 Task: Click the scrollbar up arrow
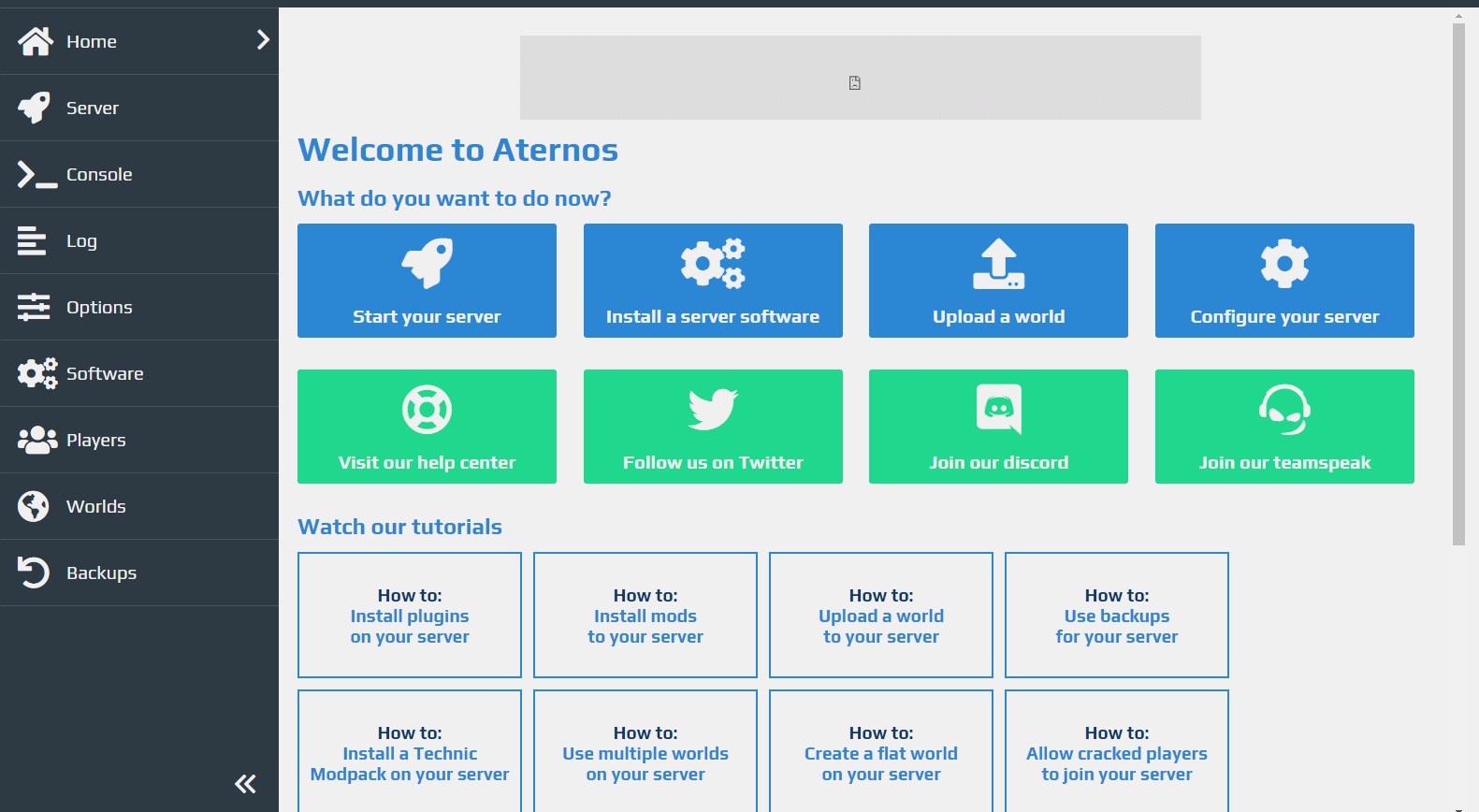click(1458, 15)
